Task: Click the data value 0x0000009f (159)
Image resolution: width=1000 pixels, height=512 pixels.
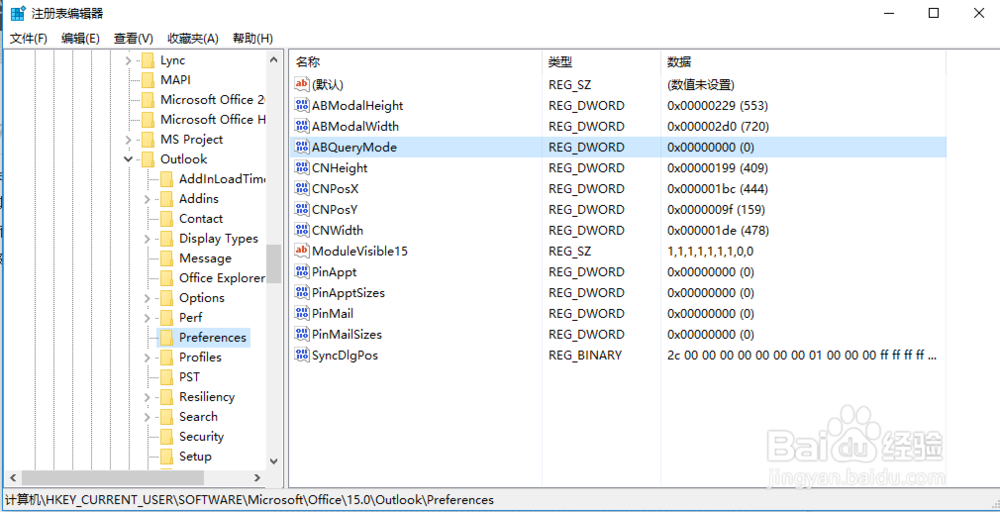Action: coord(716,209)
